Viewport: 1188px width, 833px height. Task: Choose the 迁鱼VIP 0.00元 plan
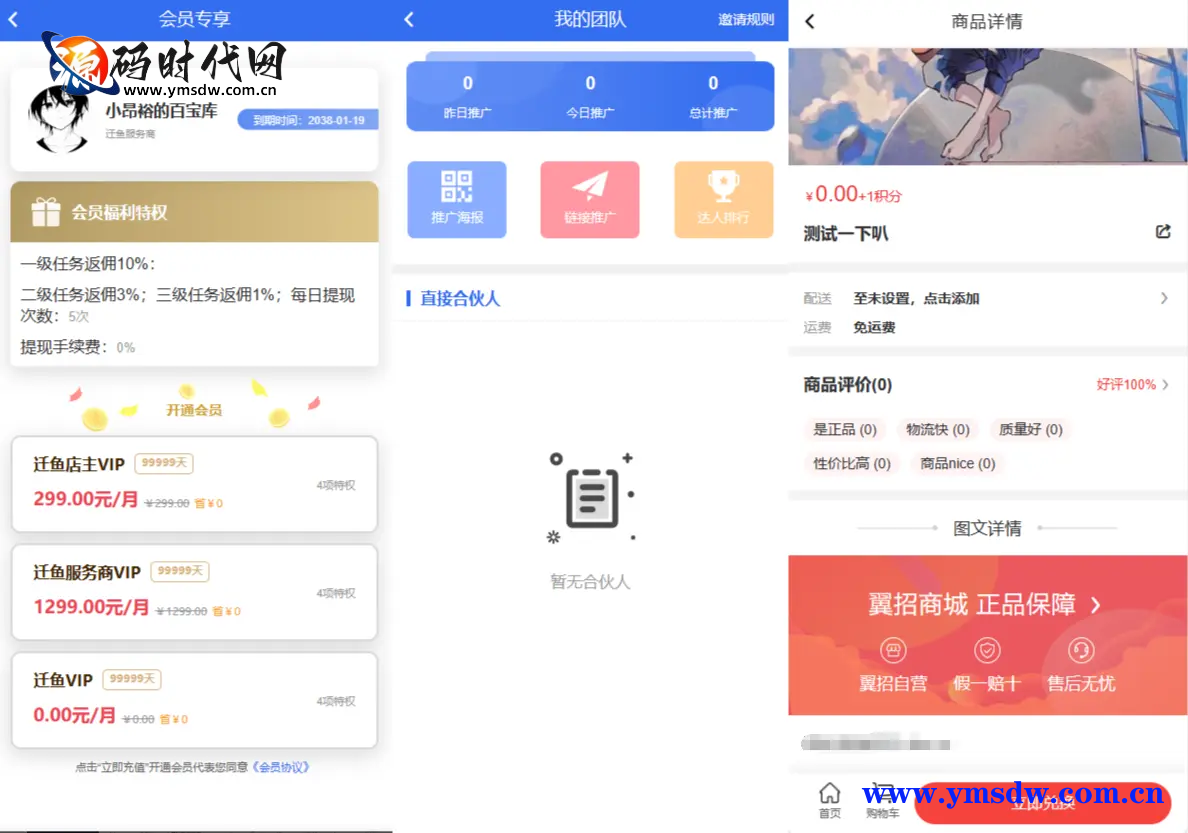coord(194,700)
